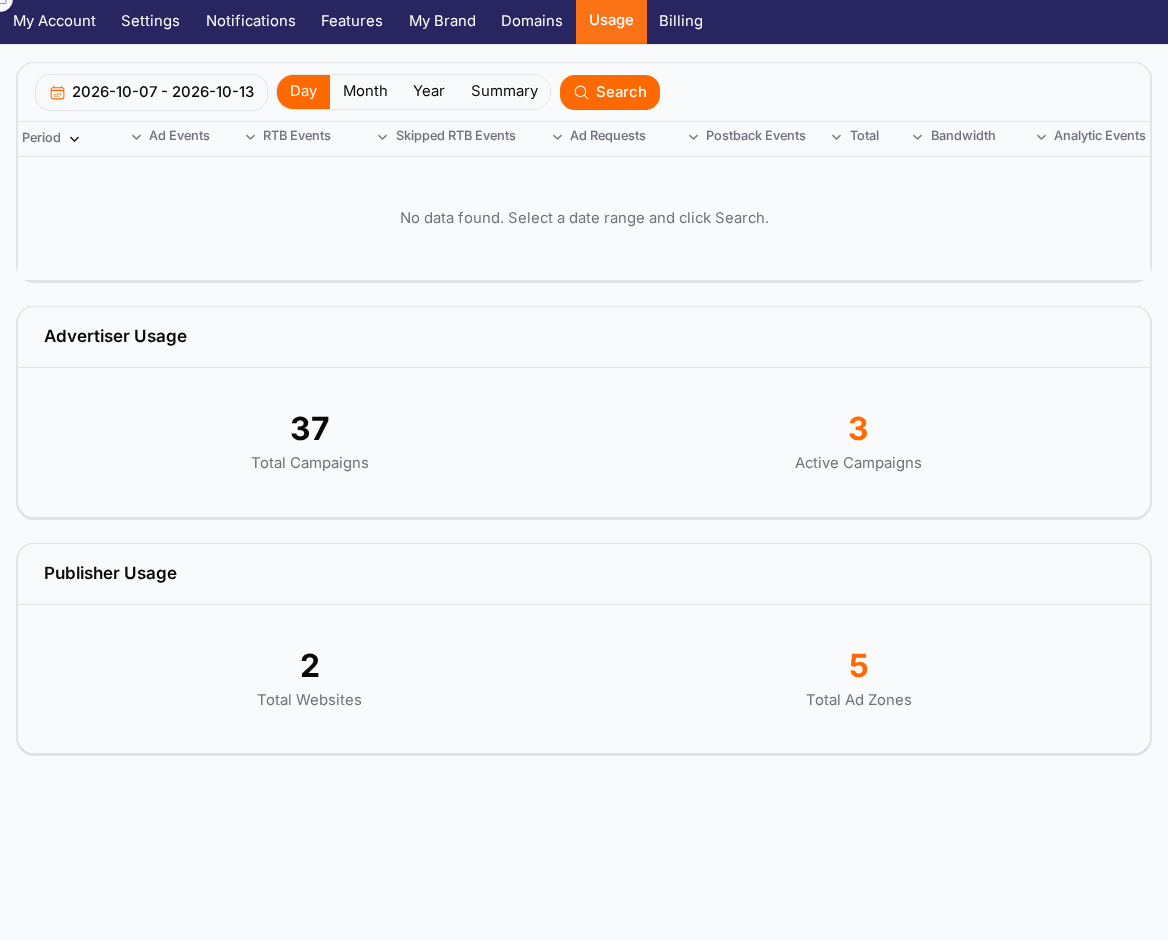The width and height of the screenshot is (1168, 940).
Task: Go to the Notifications tab
Action: [x=251, y=22]
